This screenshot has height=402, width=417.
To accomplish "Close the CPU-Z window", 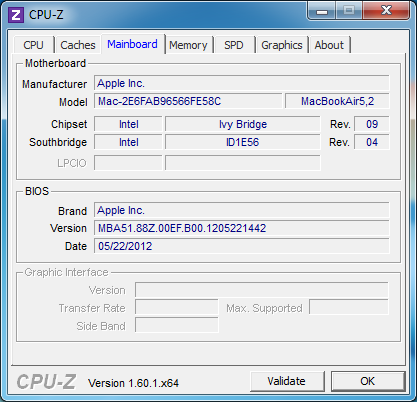I will [x=386, y=11].
